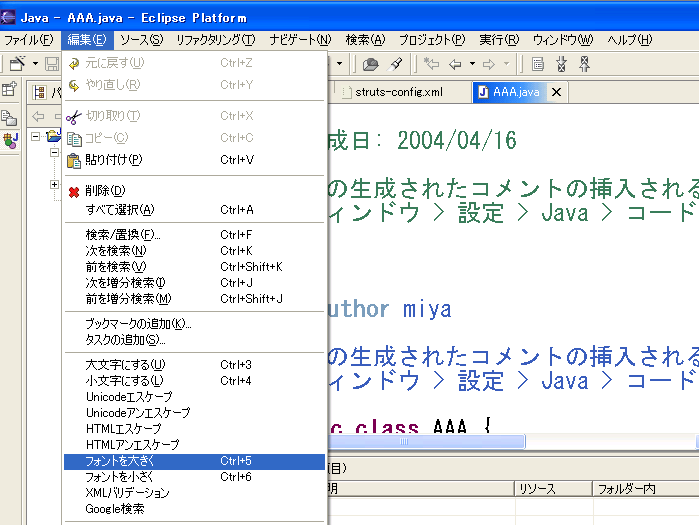
Task: Open the ファイル(F) menu
Action: point(29,40)
